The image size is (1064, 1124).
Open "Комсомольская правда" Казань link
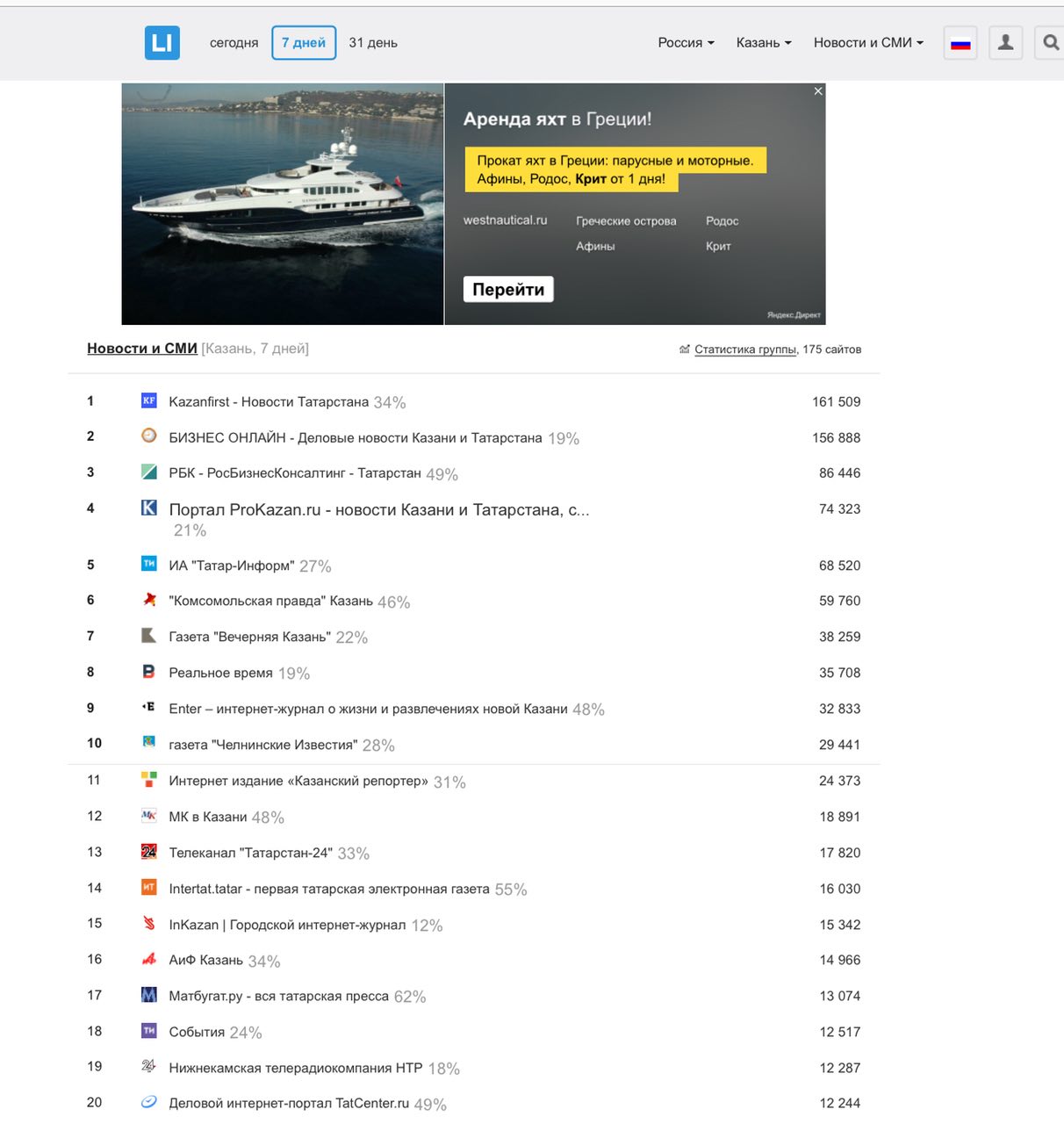point(271,602)
